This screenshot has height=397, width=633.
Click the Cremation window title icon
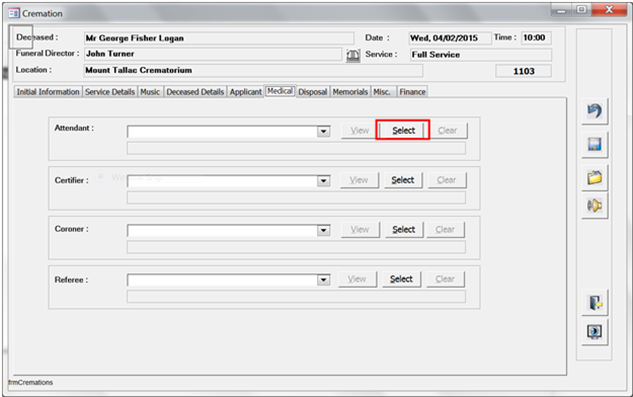tap(14, 13)
